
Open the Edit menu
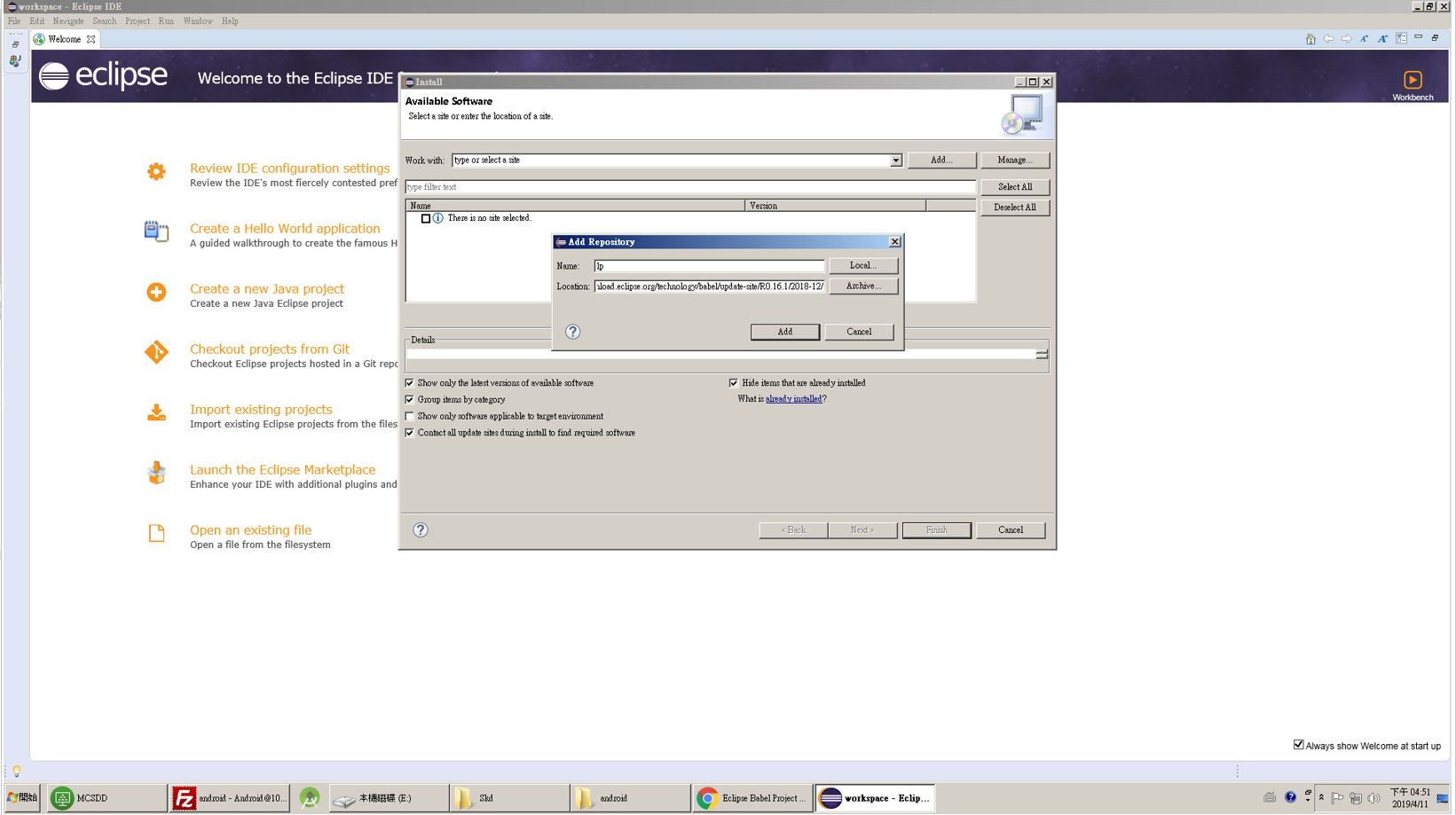click(36, 21)
